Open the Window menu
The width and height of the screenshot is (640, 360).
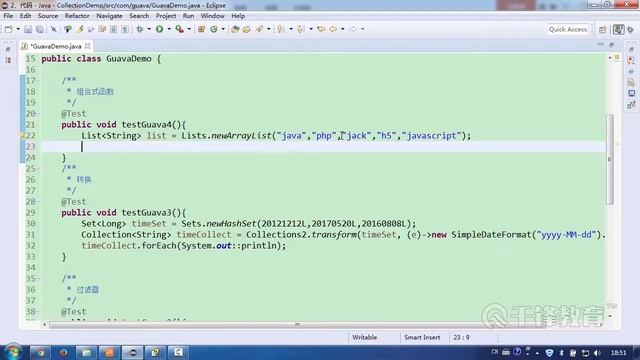pos(213,16)
